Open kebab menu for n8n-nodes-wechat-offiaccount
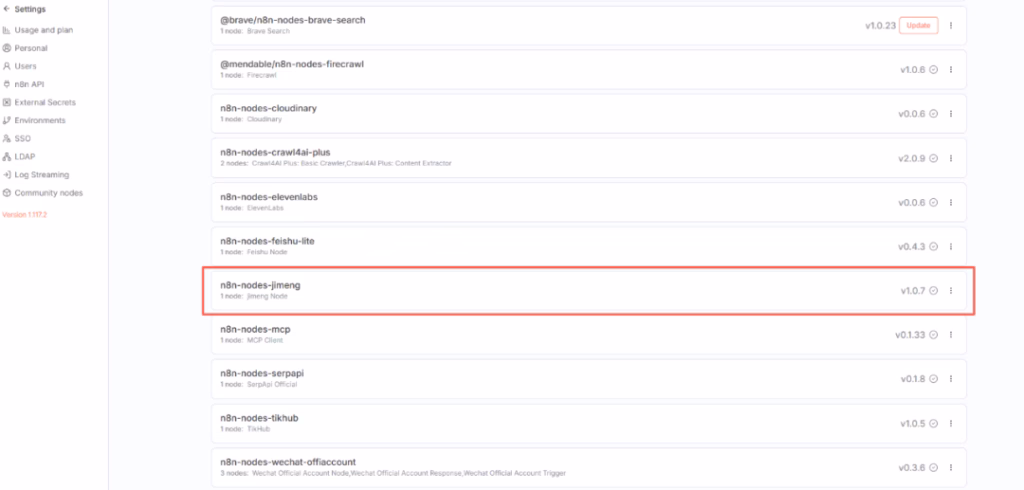Image resolution: width=1024 pixels, height=490 pixels. pos(950,467)
